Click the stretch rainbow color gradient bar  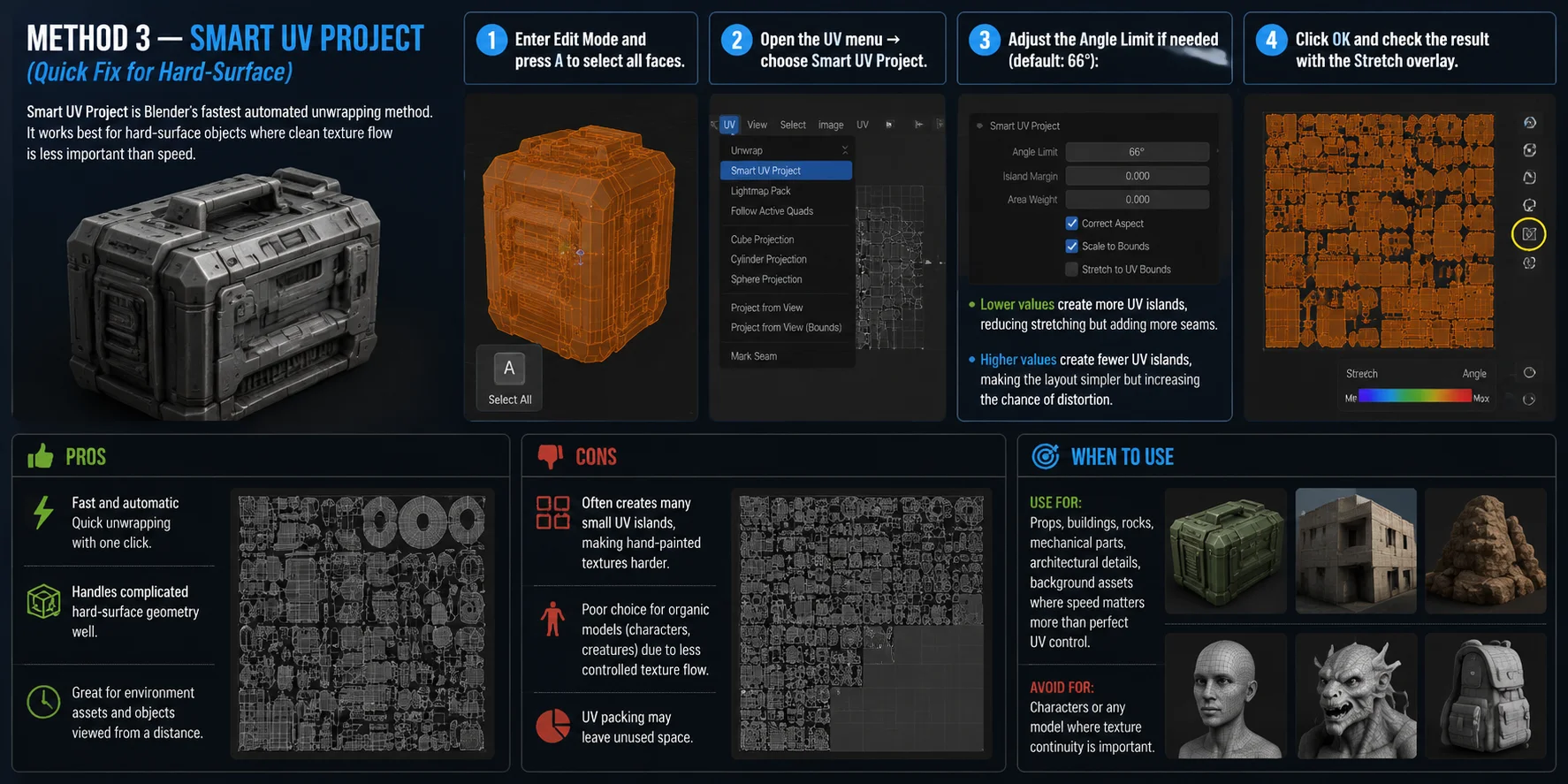click(1414, 396)
